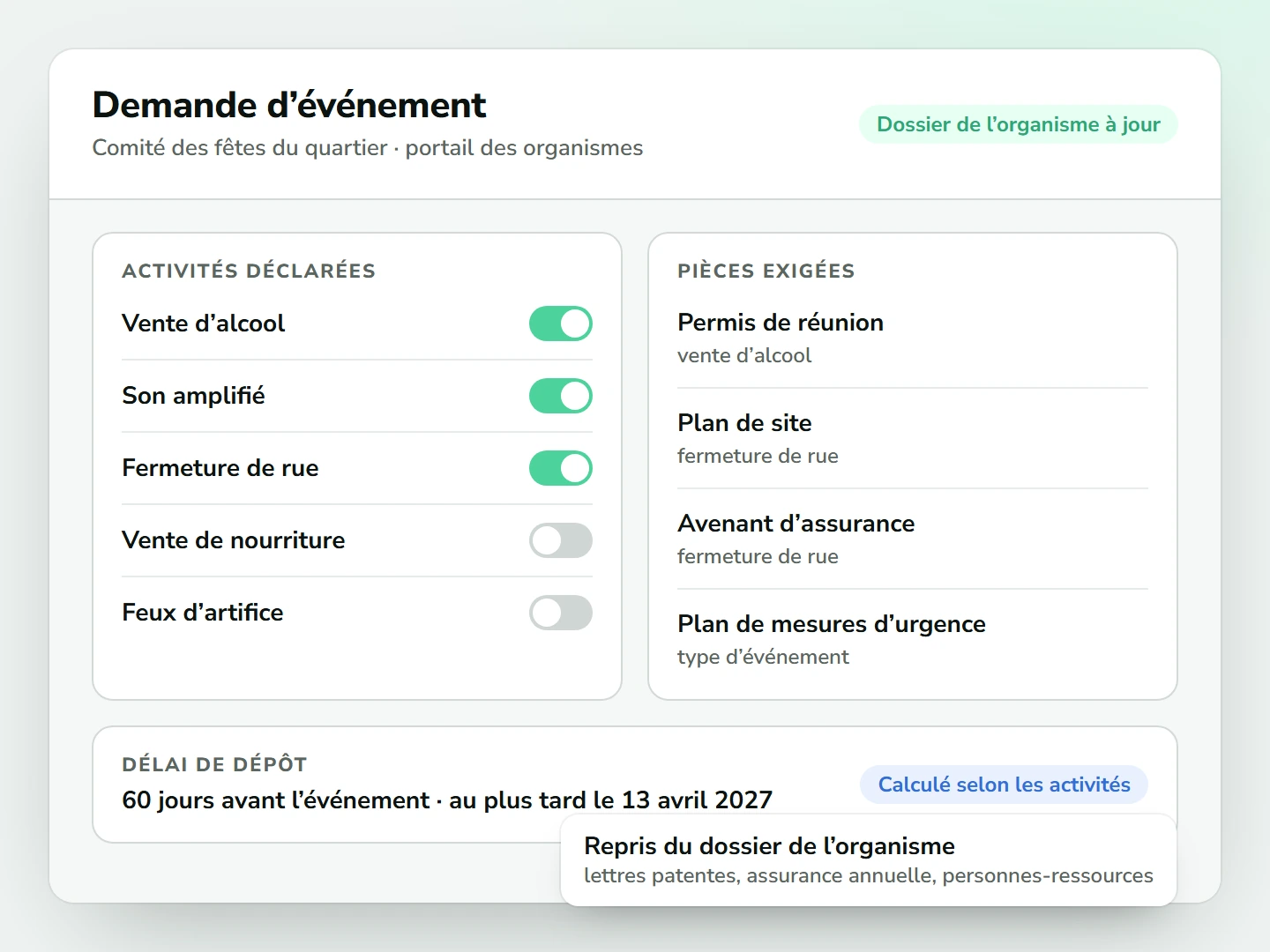Image resolution: width=1270 pixels, height=952 pixels.
Task: Click the 'Vente de nourriture' activity label
Action: 234,540
